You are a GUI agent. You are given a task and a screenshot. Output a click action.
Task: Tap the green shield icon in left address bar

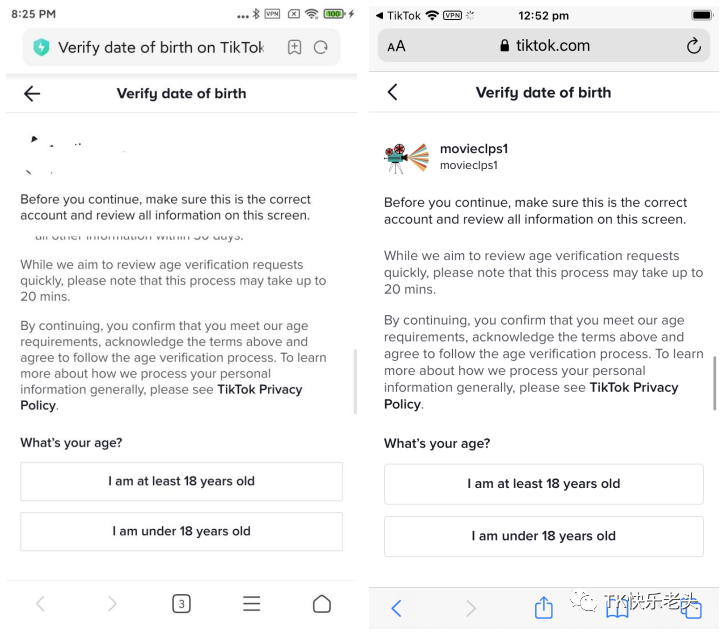click(41, 47)
